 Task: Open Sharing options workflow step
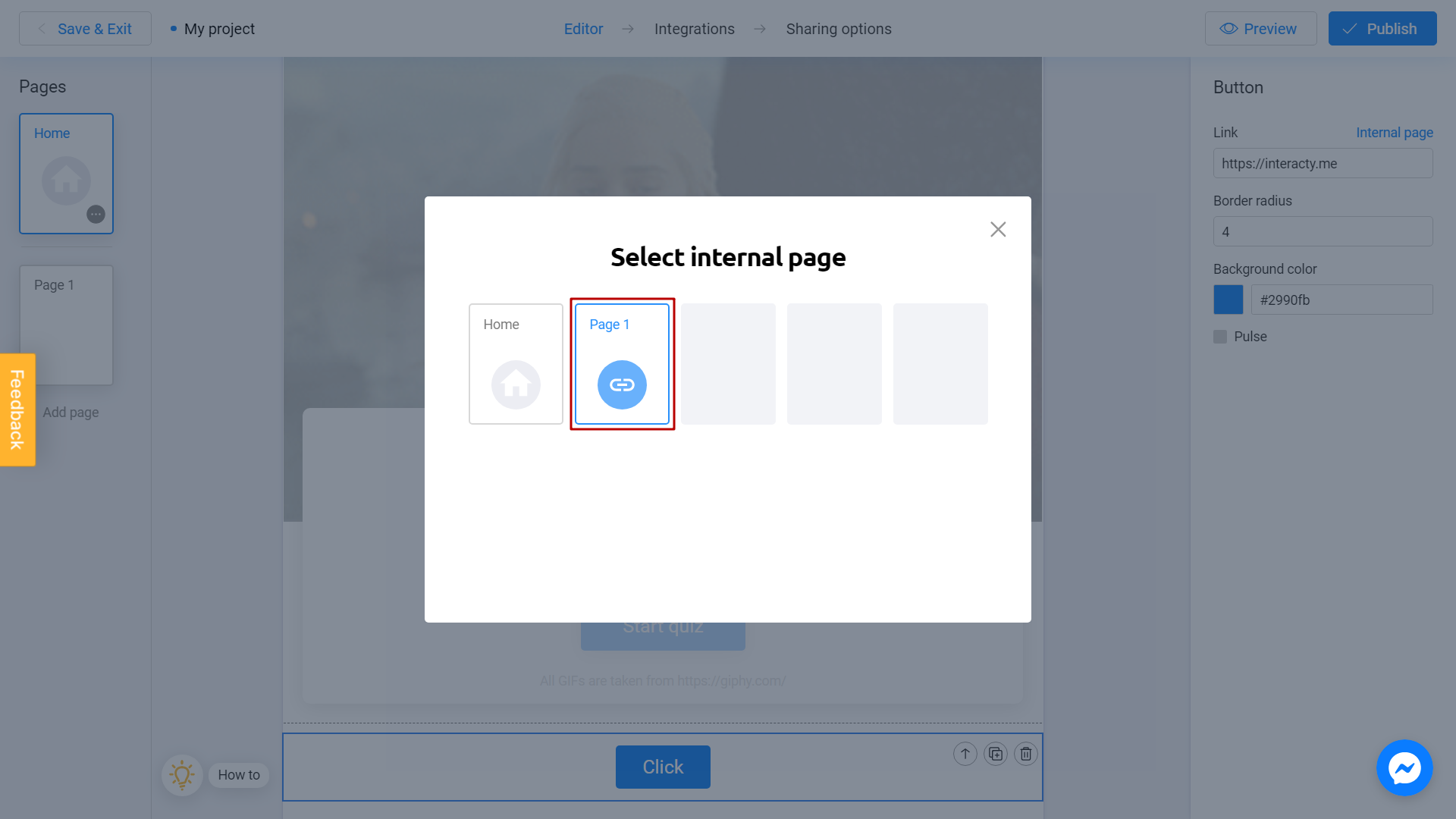click(838, 28)
